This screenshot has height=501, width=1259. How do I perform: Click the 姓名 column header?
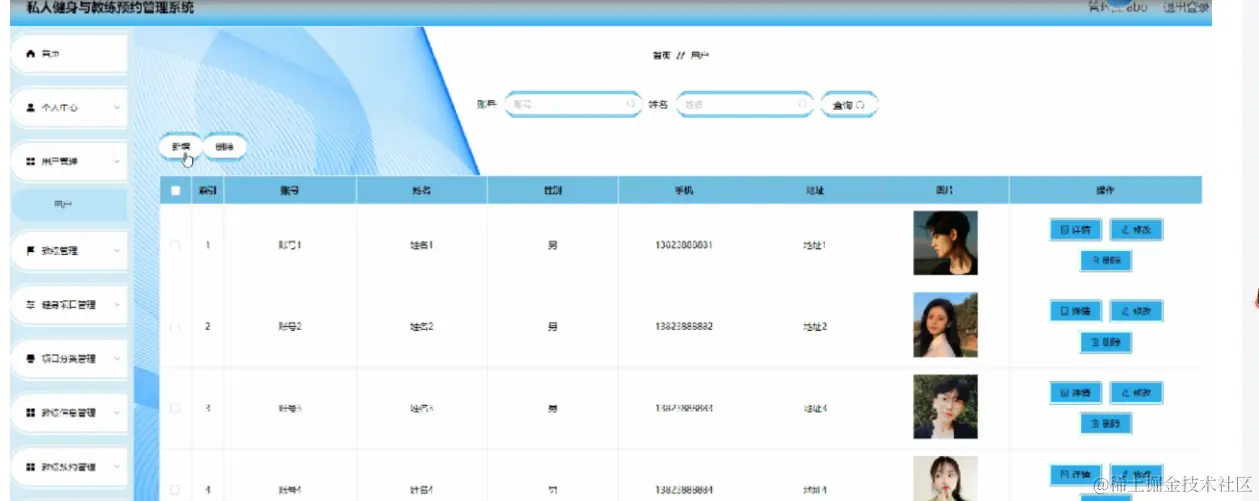click(x=421, y=190)
